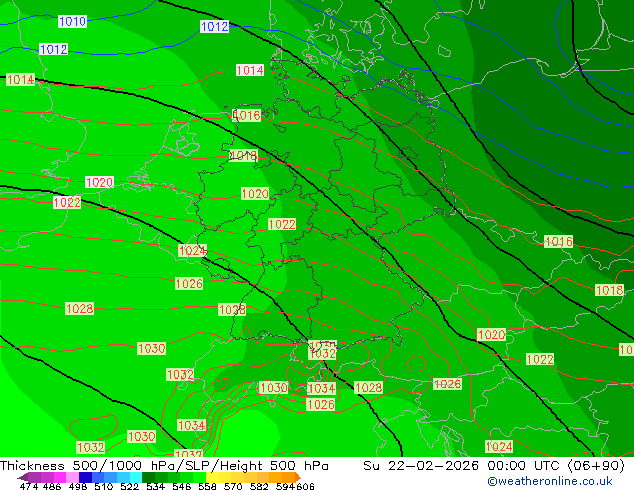
Task: Click the purple arrow at the legend's low end
Action: [x=23, y=477]
